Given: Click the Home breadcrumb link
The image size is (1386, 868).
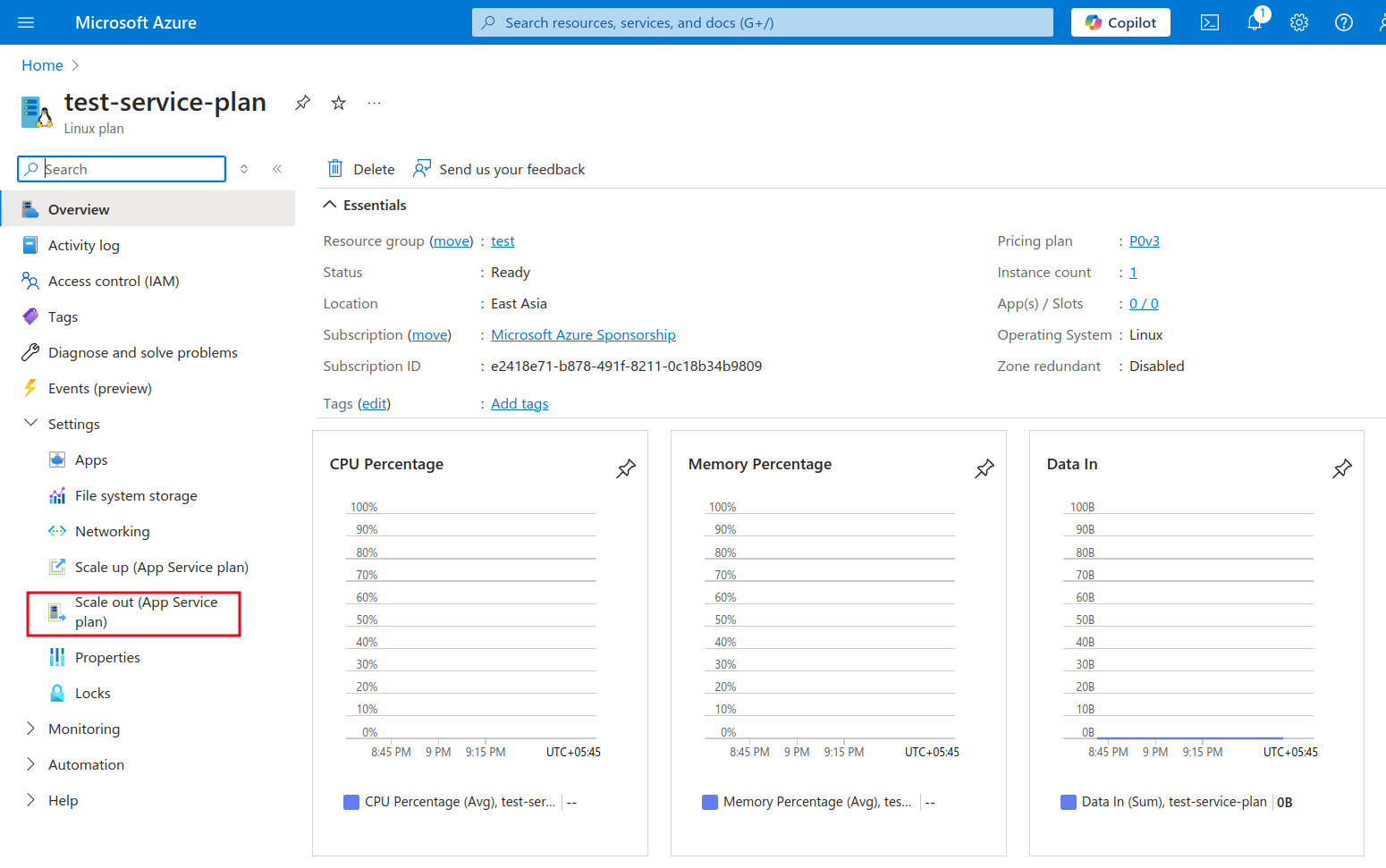Looking at the screenshot, I should pos(42,65).
